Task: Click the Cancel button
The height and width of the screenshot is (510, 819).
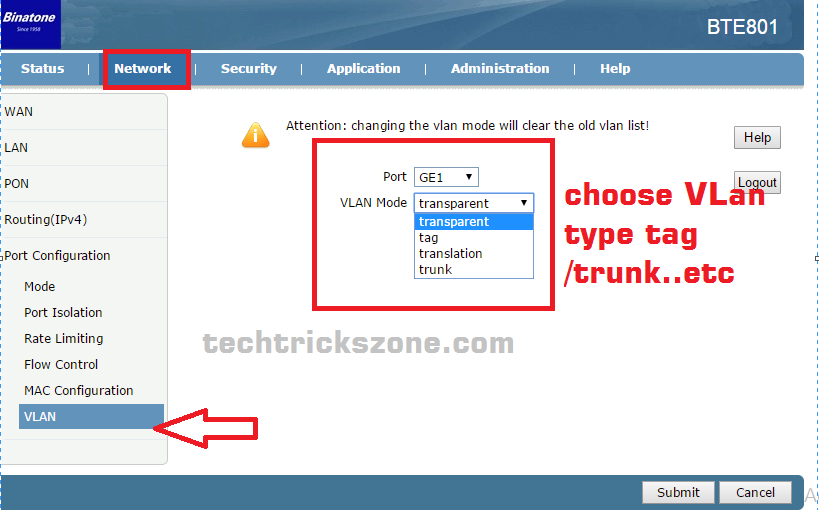Action: coord(755,492)
